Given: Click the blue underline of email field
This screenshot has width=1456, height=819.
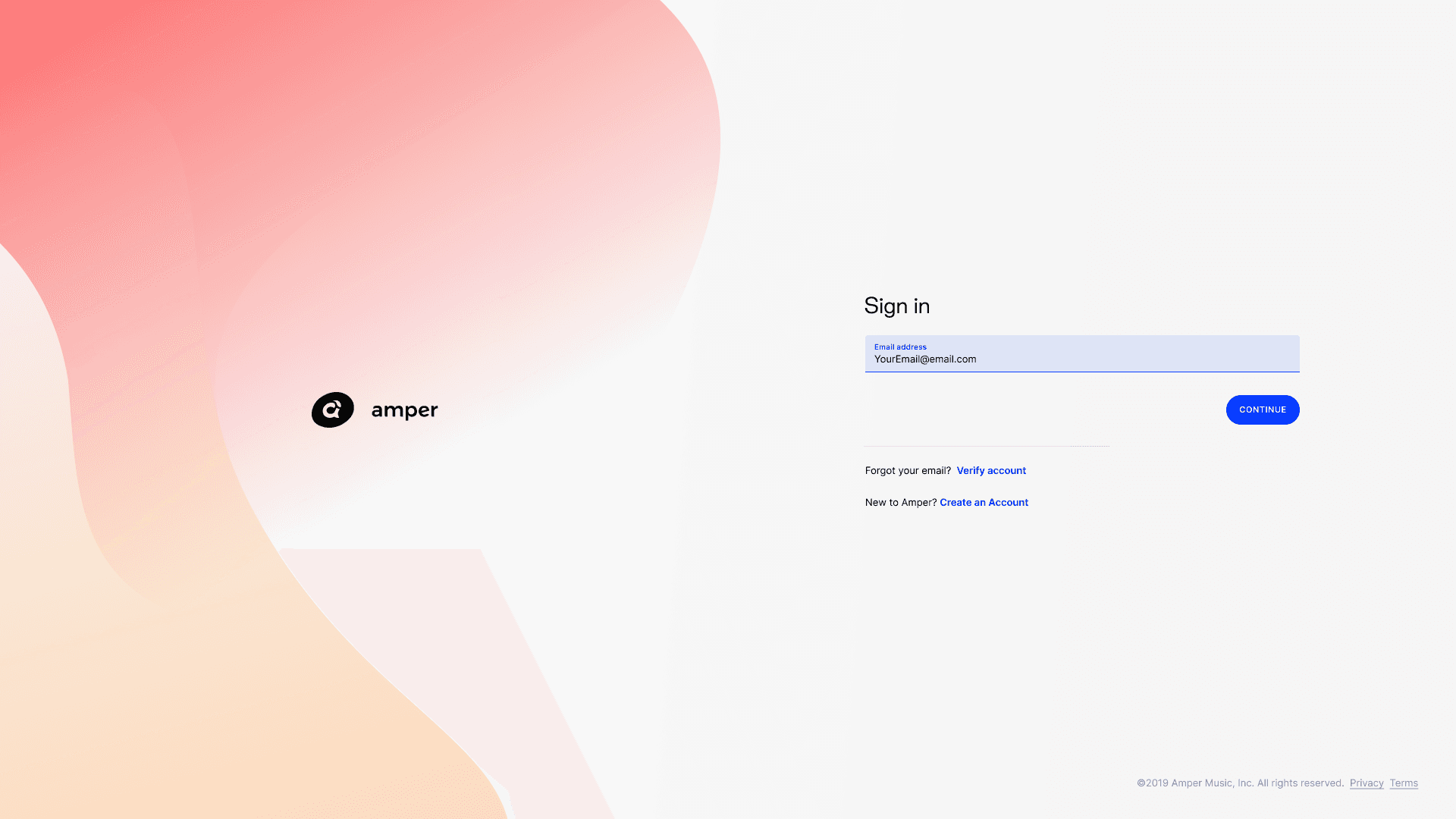Looking at the screenshot, I should point(1081,372).
